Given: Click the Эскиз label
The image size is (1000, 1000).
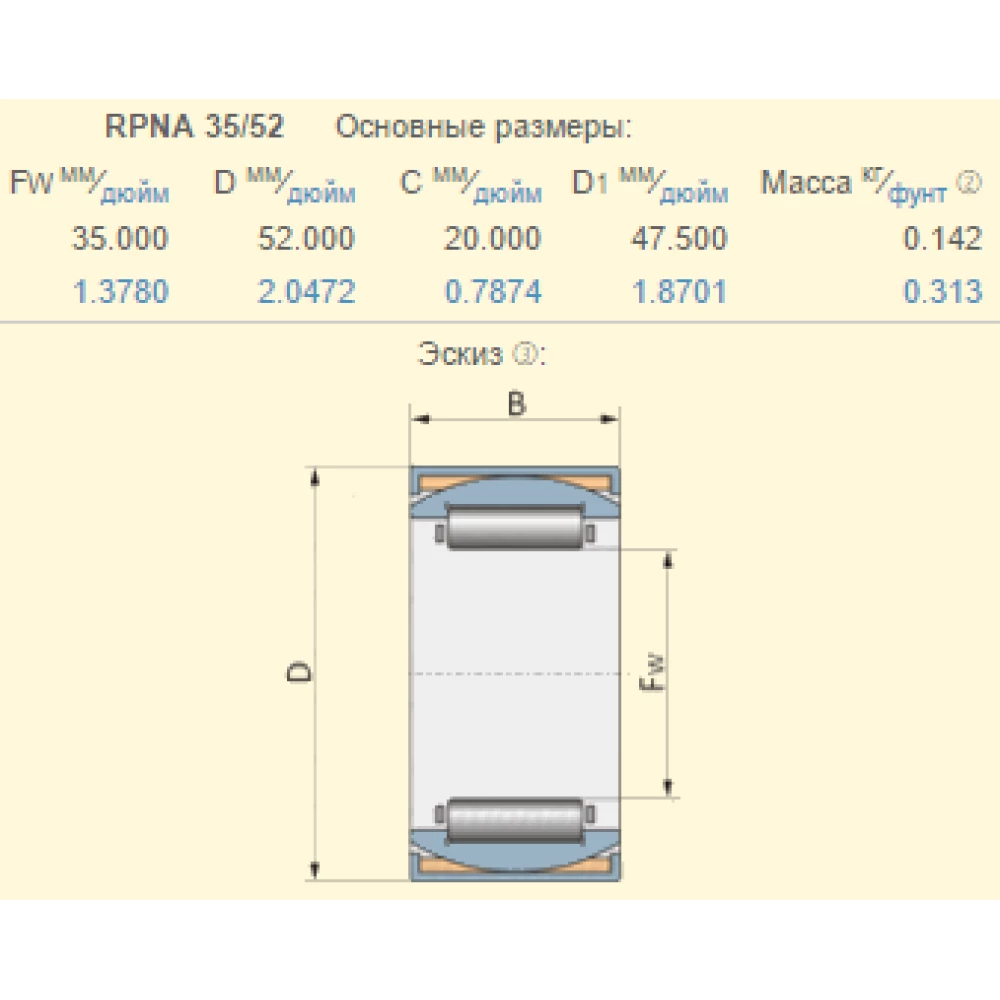Looking at the screenshot, I should click(x=460, y=353).
